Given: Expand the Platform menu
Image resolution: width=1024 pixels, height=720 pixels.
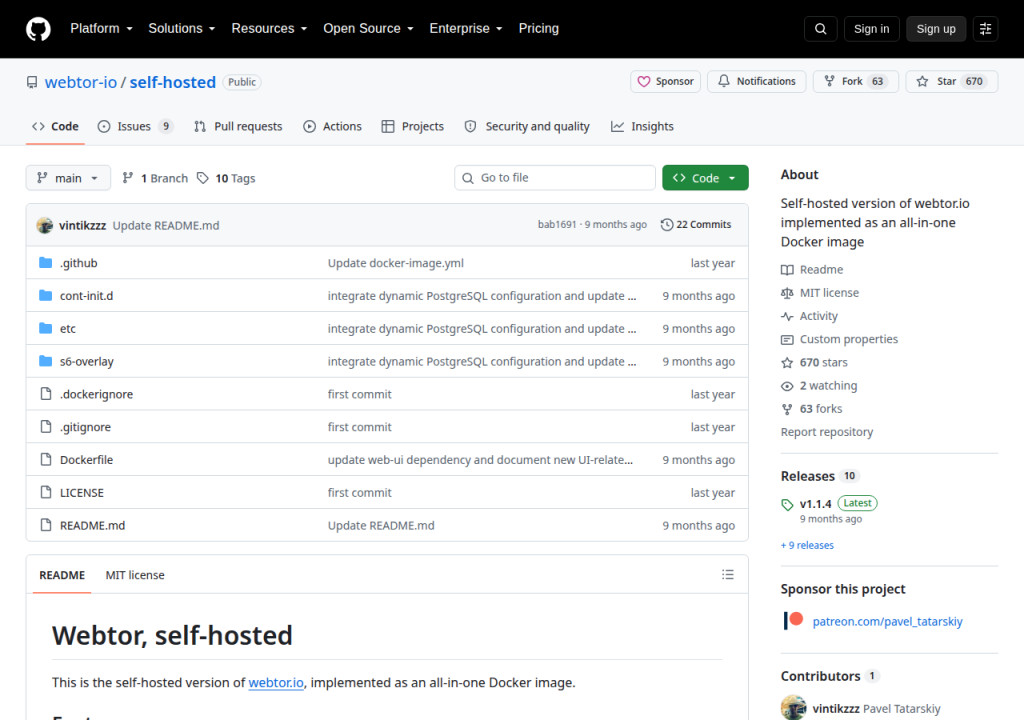Looking at the screenshot, I should click(x=101, y=29).
